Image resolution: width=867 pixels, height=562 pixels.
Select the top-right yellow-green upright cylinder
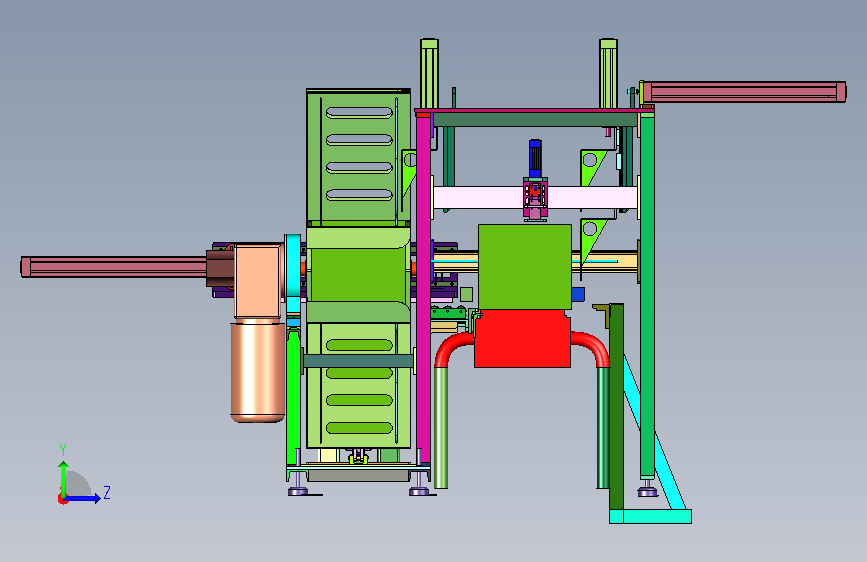coord(608,73)
